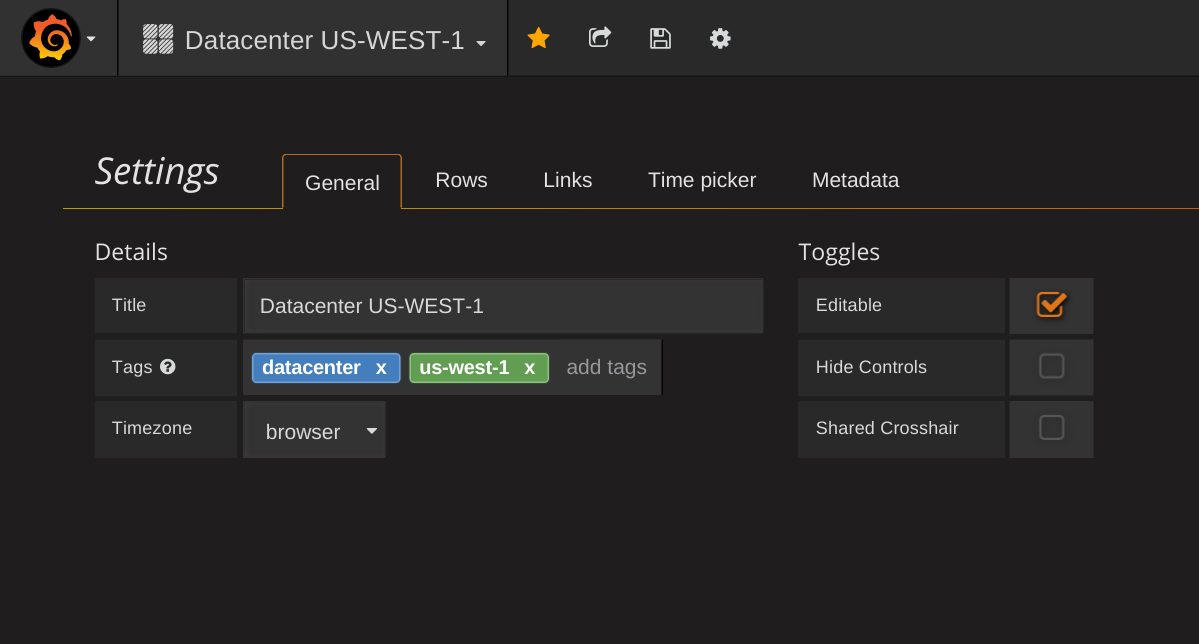Remove the us-west-1 tag
1199x644 pixels.
coord(530,368)
